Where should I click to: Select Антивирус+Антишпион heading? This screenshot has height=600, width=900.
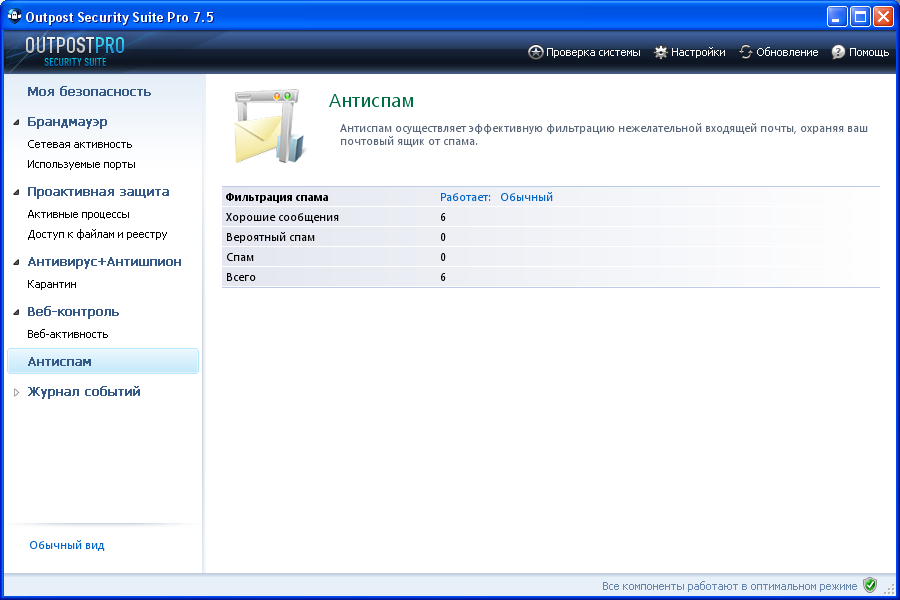[x=104, y=262]
